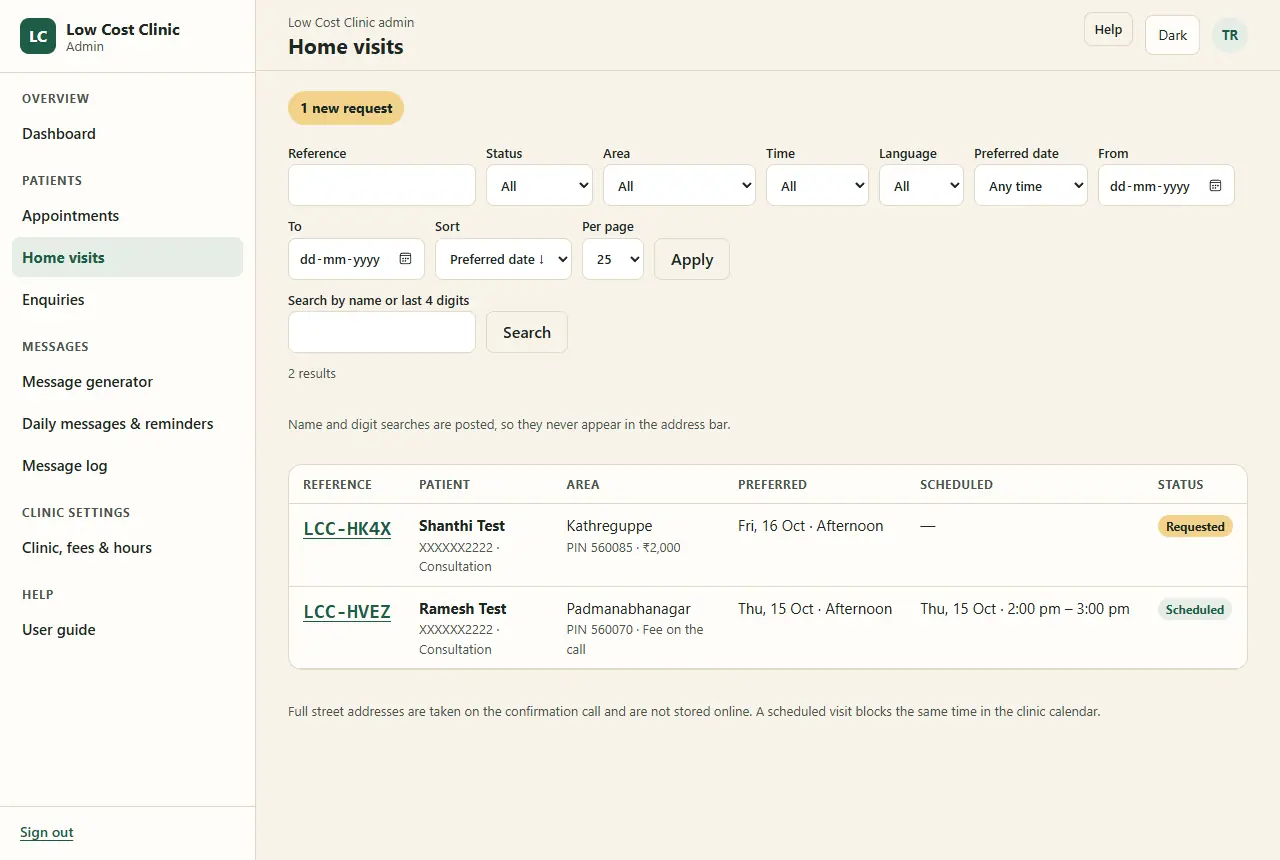Open visit reference LCC-HVEZ
Viewport: 1280px width, 860px height.
click(347, 612)
